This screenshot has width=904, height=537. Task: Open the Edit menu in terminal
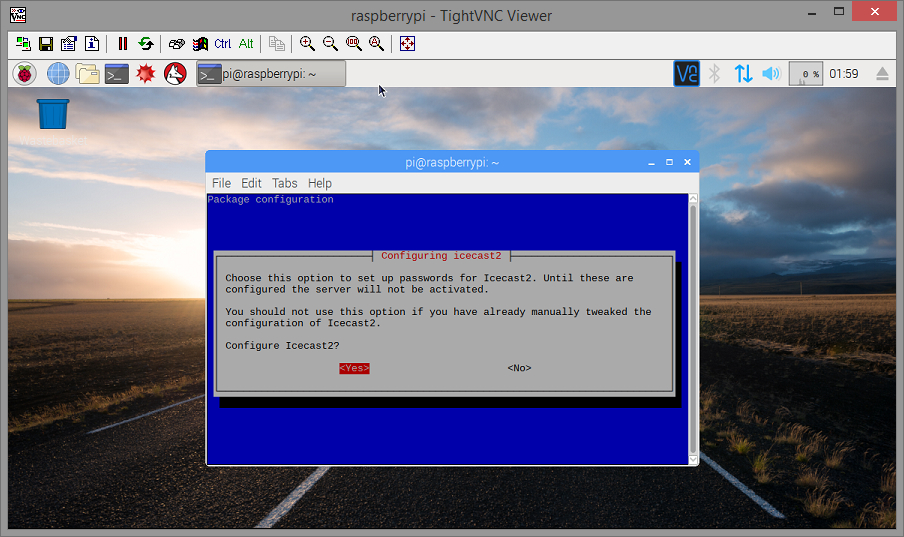coord(251,183)
